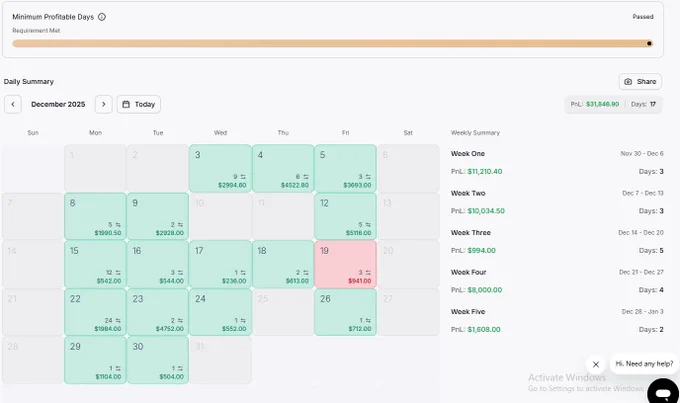Screen dimensions: 680x403
Task: Click the Week Three heading
Action: (471, 233)
